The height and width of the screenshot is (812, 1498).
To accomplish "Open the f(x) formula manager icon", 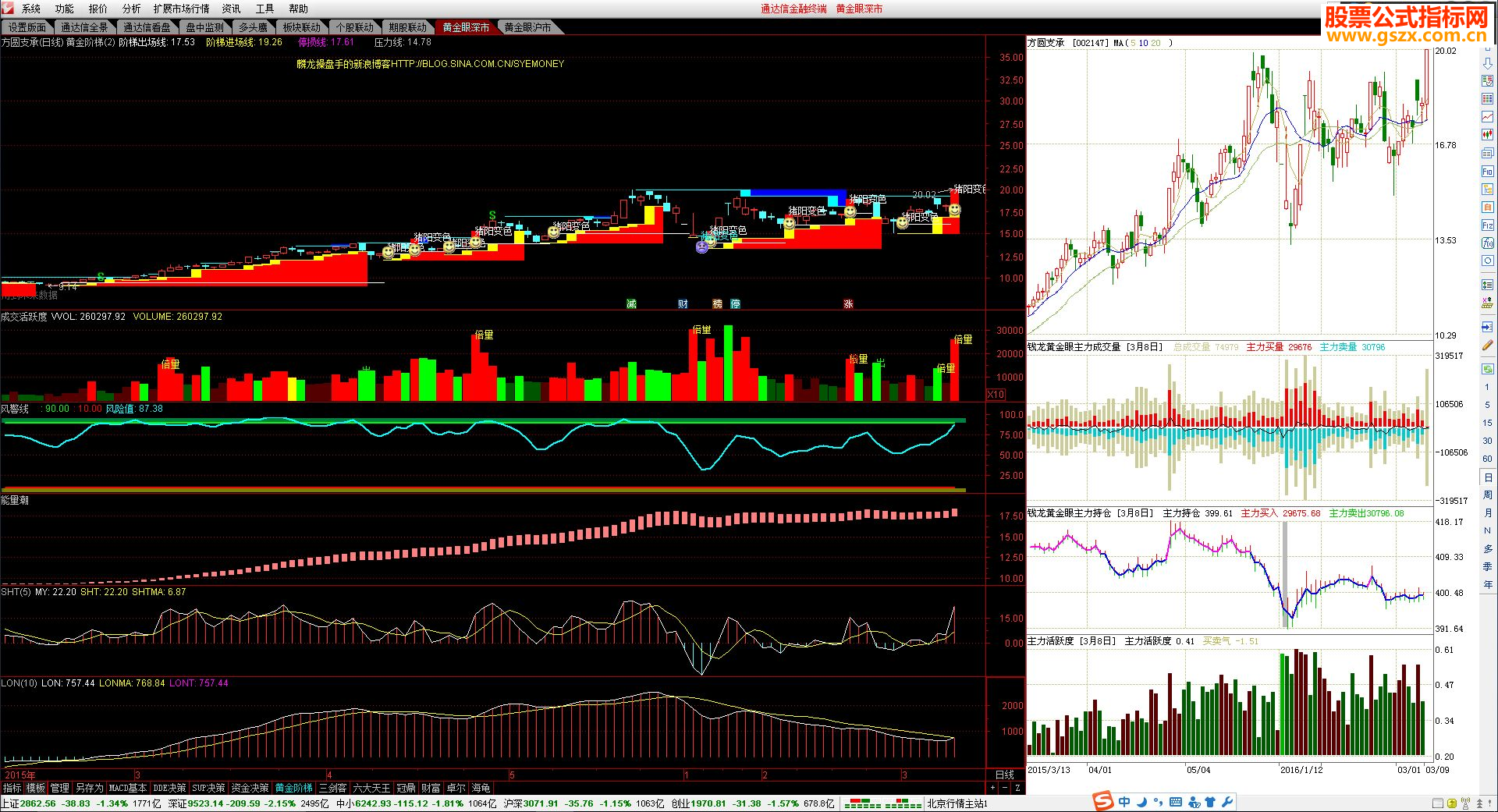I will pyautogui.click(x=1487, y=243).
